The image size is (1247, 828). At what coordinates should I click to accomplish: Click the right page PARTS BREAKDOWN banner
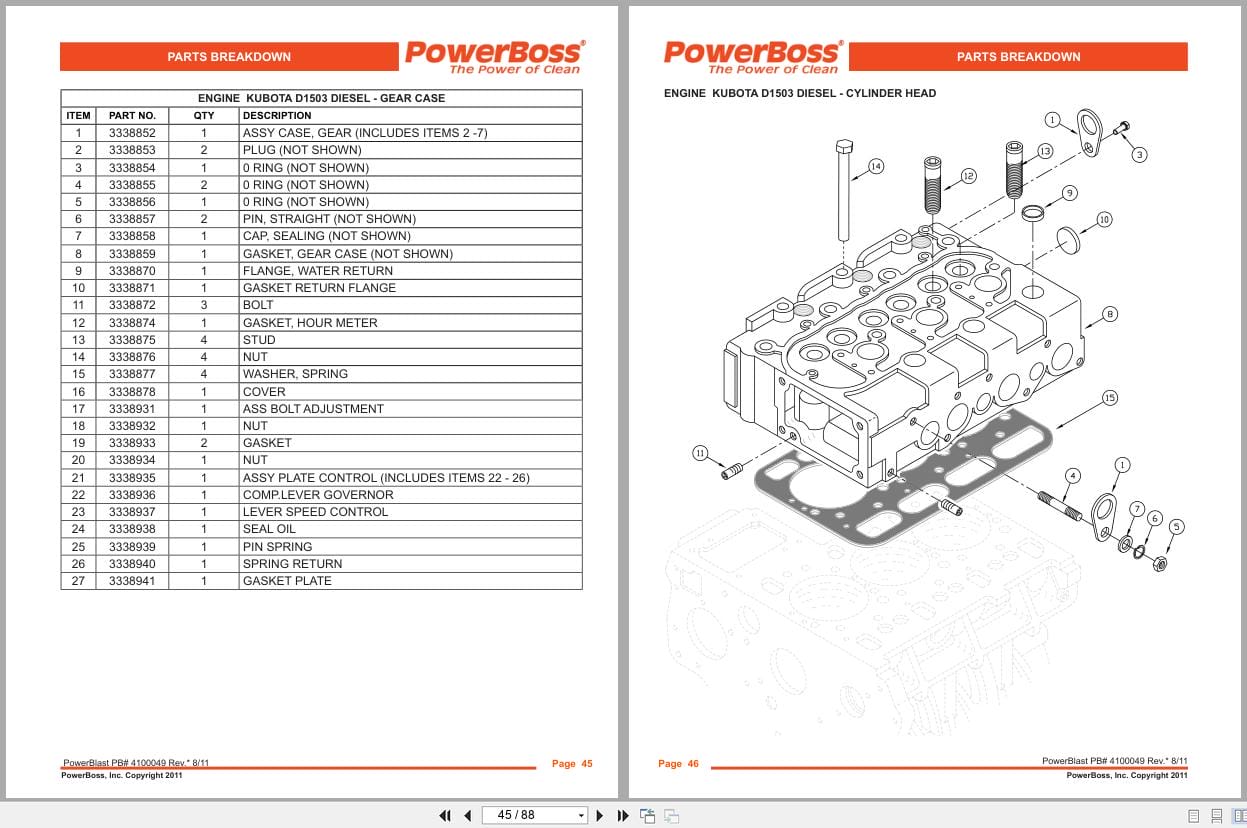[x=1018, y=57]
